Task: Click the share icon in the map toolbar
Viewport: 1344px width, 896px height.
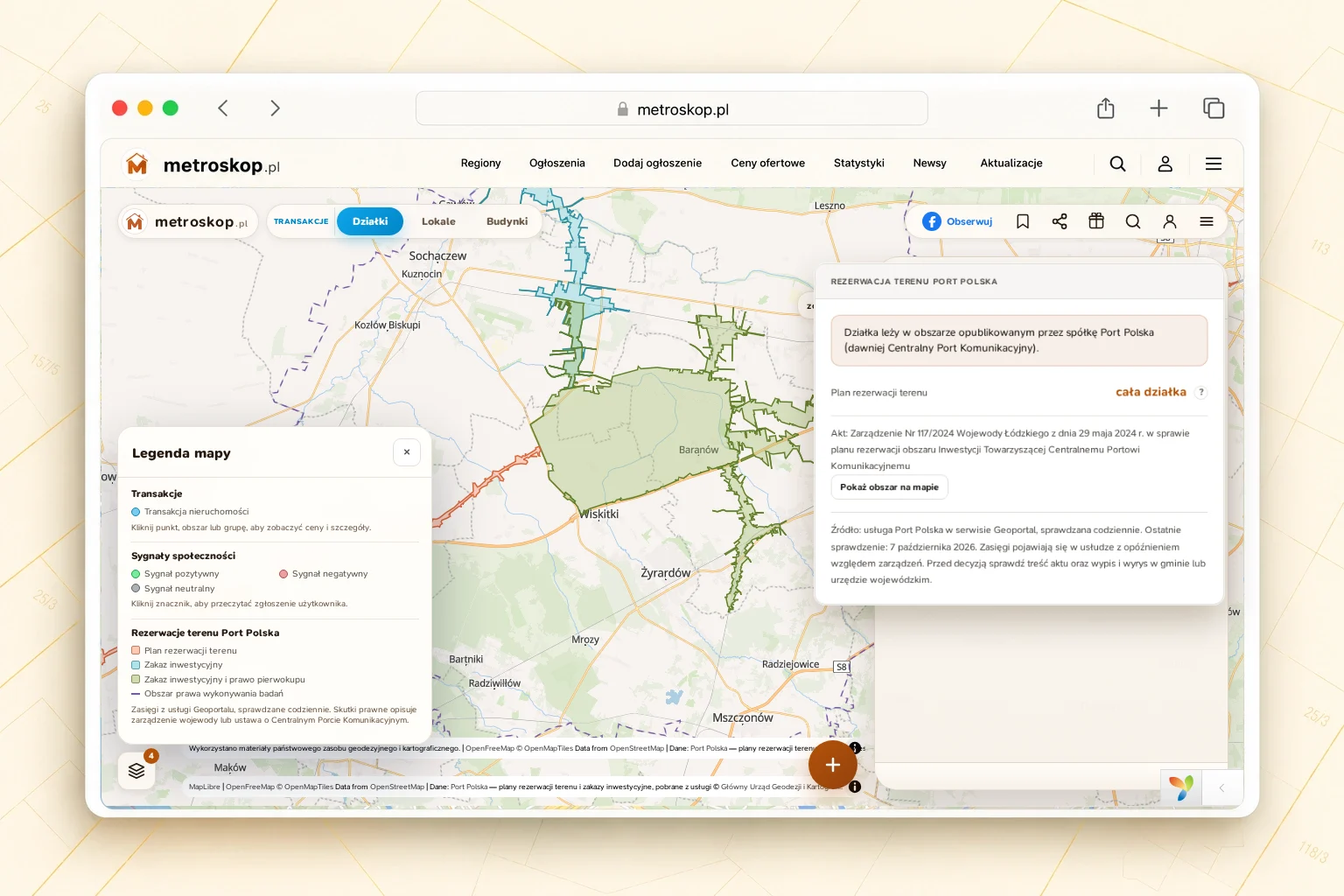Action: [x=1060, y=221]
